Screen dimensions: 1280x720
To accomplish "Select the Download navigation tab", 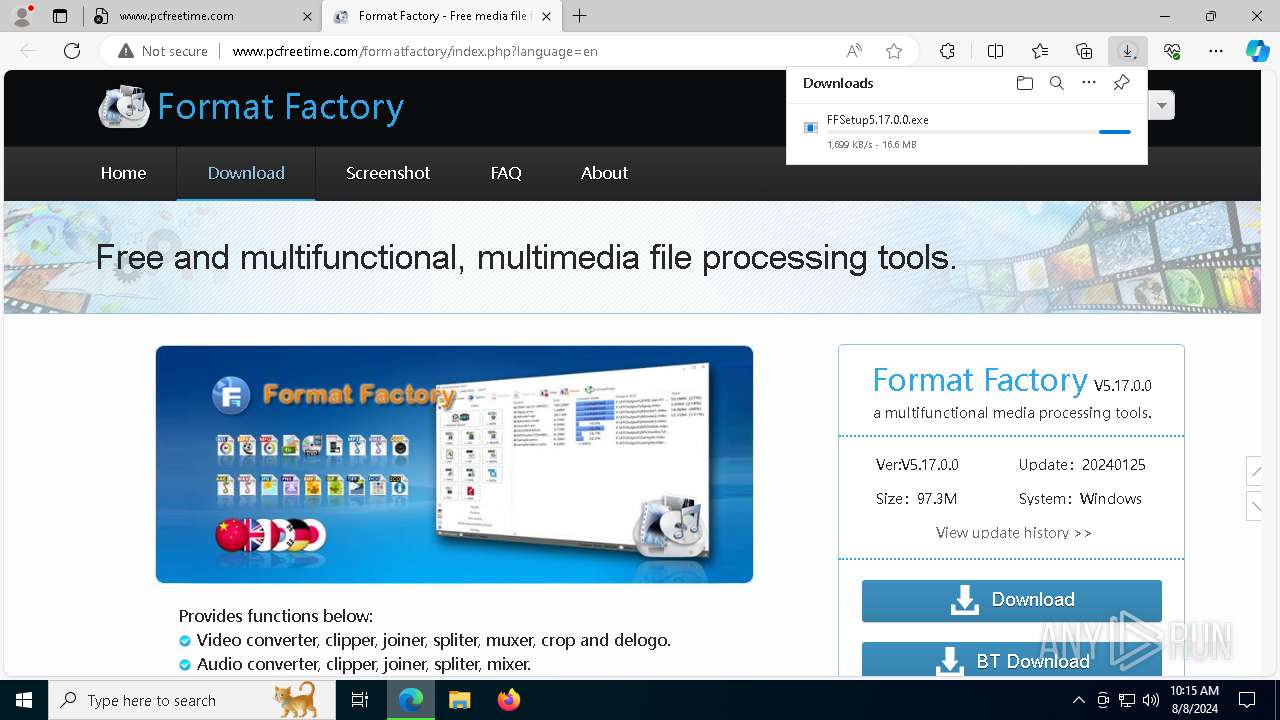I will tap(246, 173).
